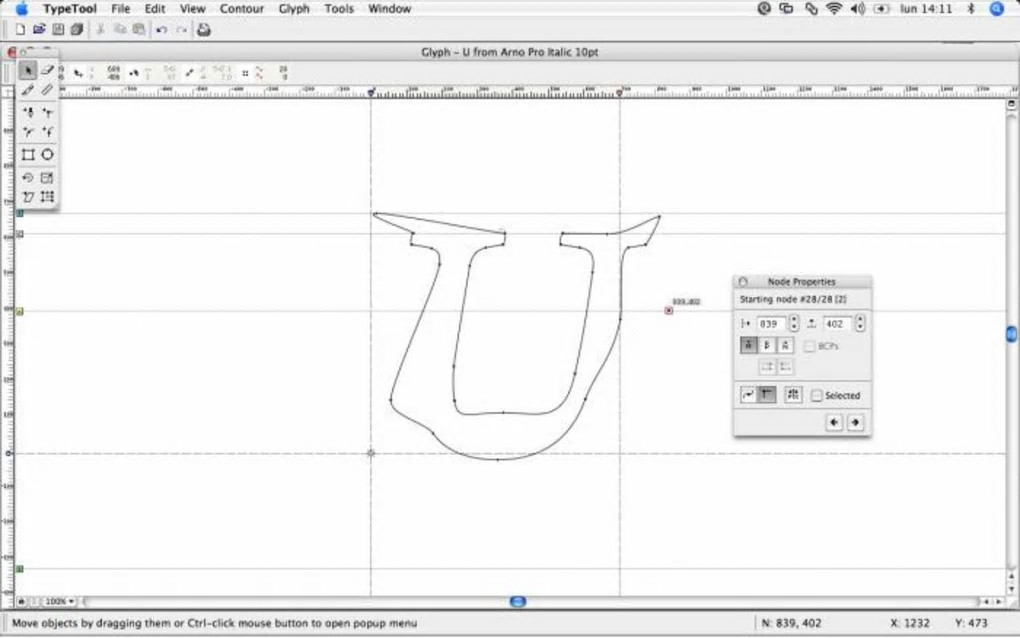Click the Open file folder icon
This screenshot has height=638, width=1020.
(x=39, y=30)
